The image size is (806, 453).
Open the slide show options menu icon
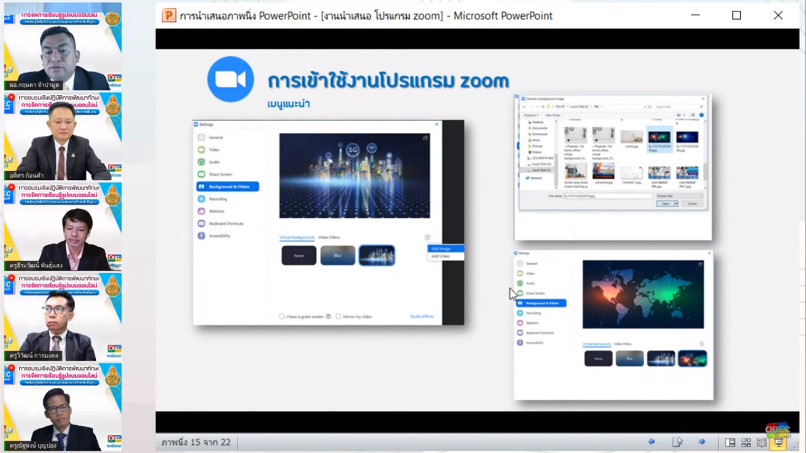pyautogui.click(x=677, y=442)
